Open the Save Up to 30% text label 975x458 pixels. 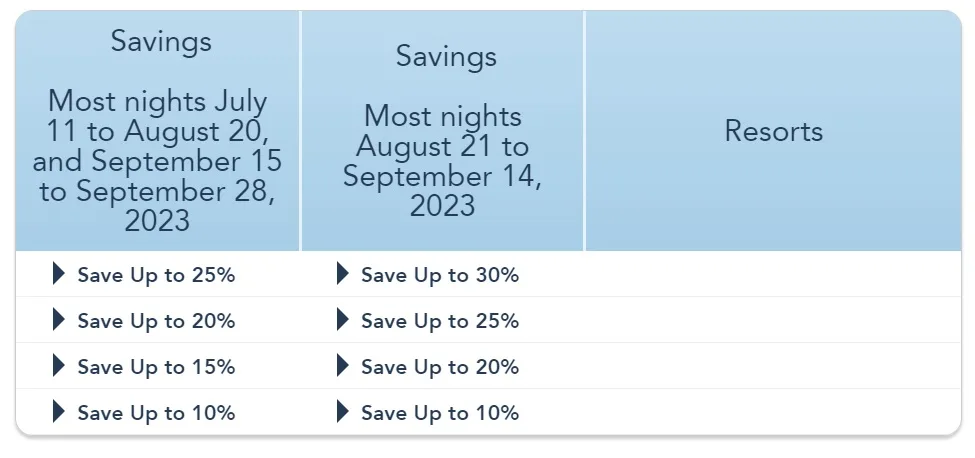pyautogui.click(x=440, y=275)
